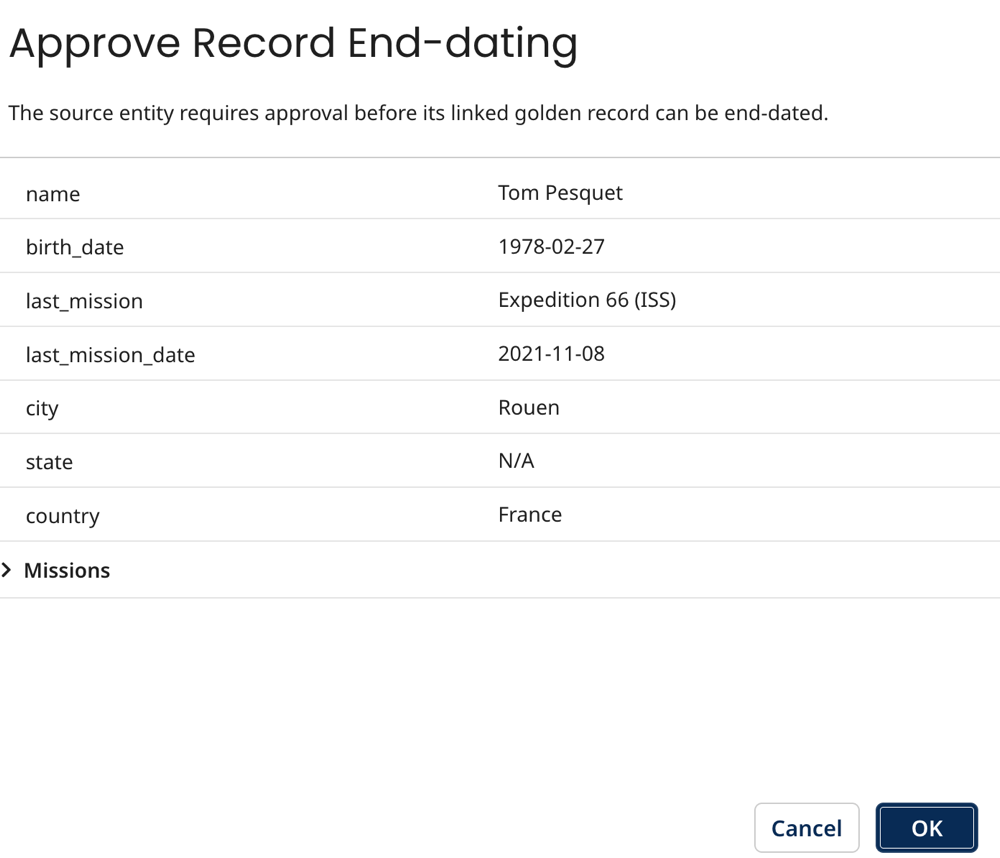
Task: Click the OK button
Action: (926, 828)
